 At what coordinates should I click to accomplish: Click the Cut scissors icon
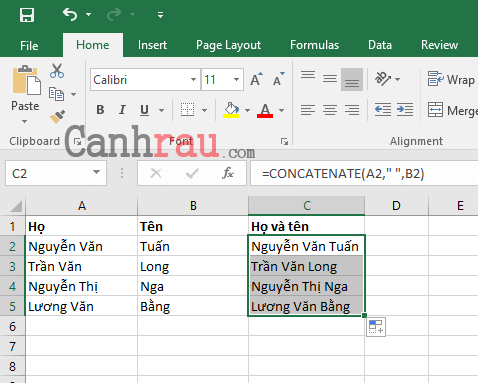click(57, 71)
